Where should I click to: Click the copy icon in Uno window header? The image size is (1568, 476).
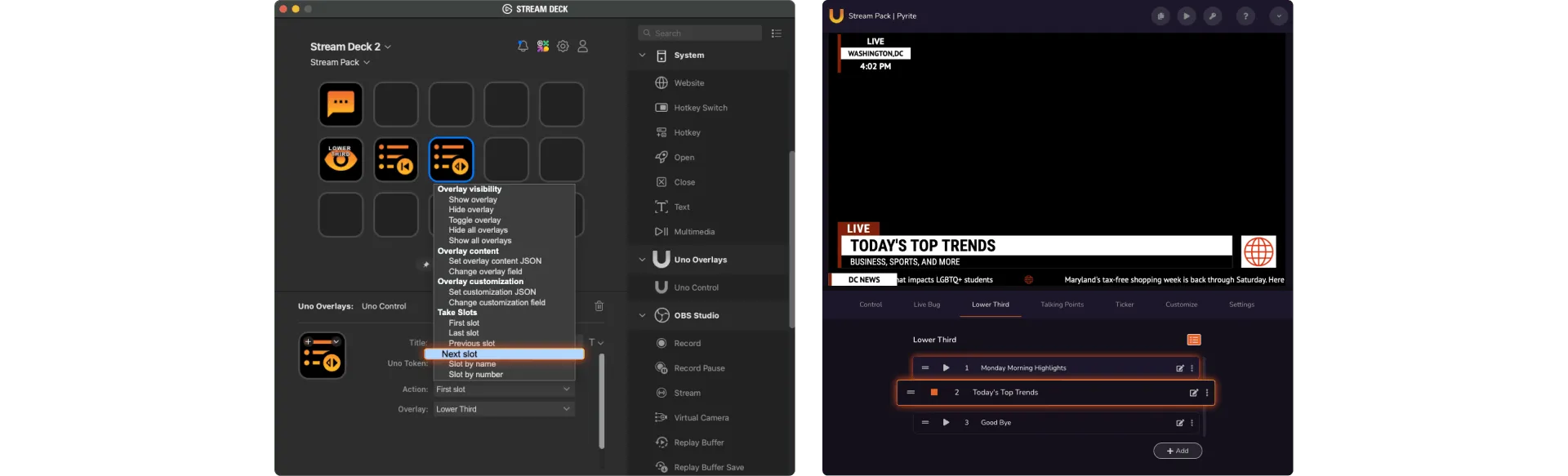point(1160,16)
